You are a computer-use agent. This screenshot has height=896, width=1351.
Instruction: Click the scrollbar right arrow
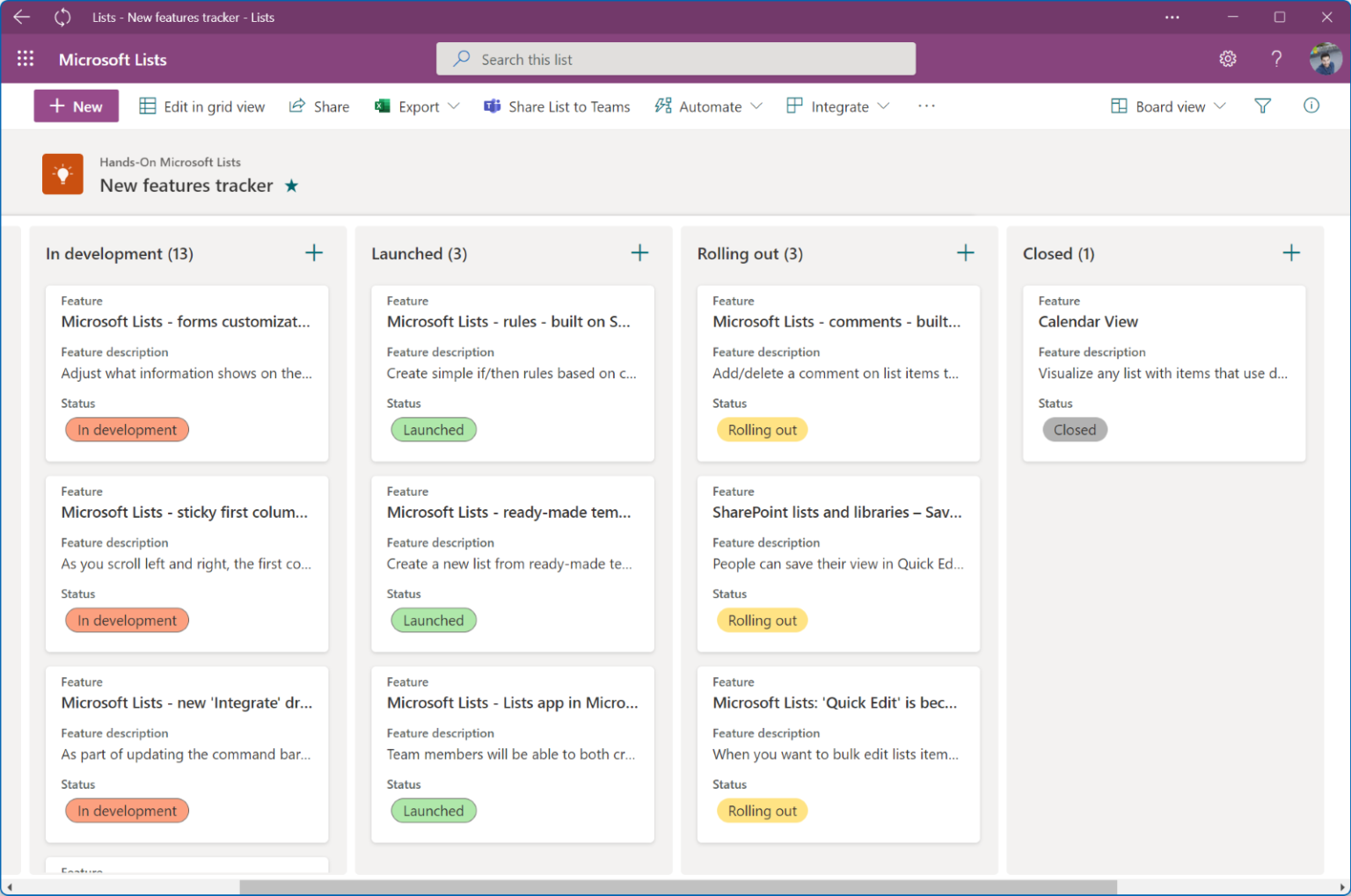click(1341, 887)
